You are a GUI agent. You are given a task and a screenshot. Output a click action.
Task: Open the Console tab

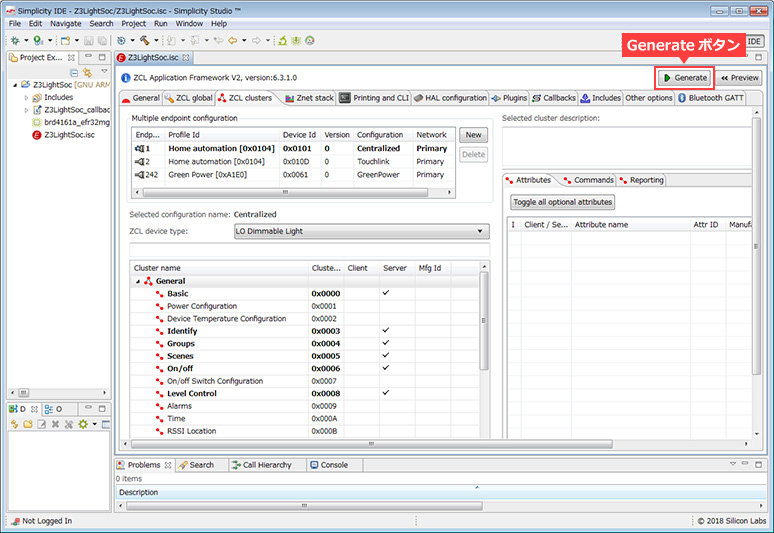pos(329,465)
